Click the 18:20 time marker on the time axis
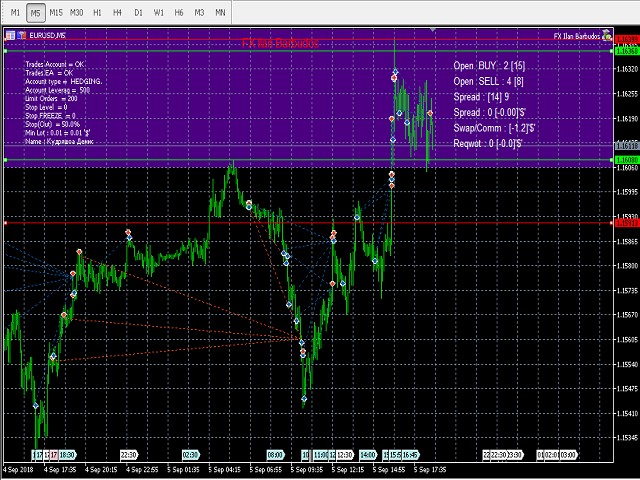Viewport: 640px width, 480px height. [67, 455]
